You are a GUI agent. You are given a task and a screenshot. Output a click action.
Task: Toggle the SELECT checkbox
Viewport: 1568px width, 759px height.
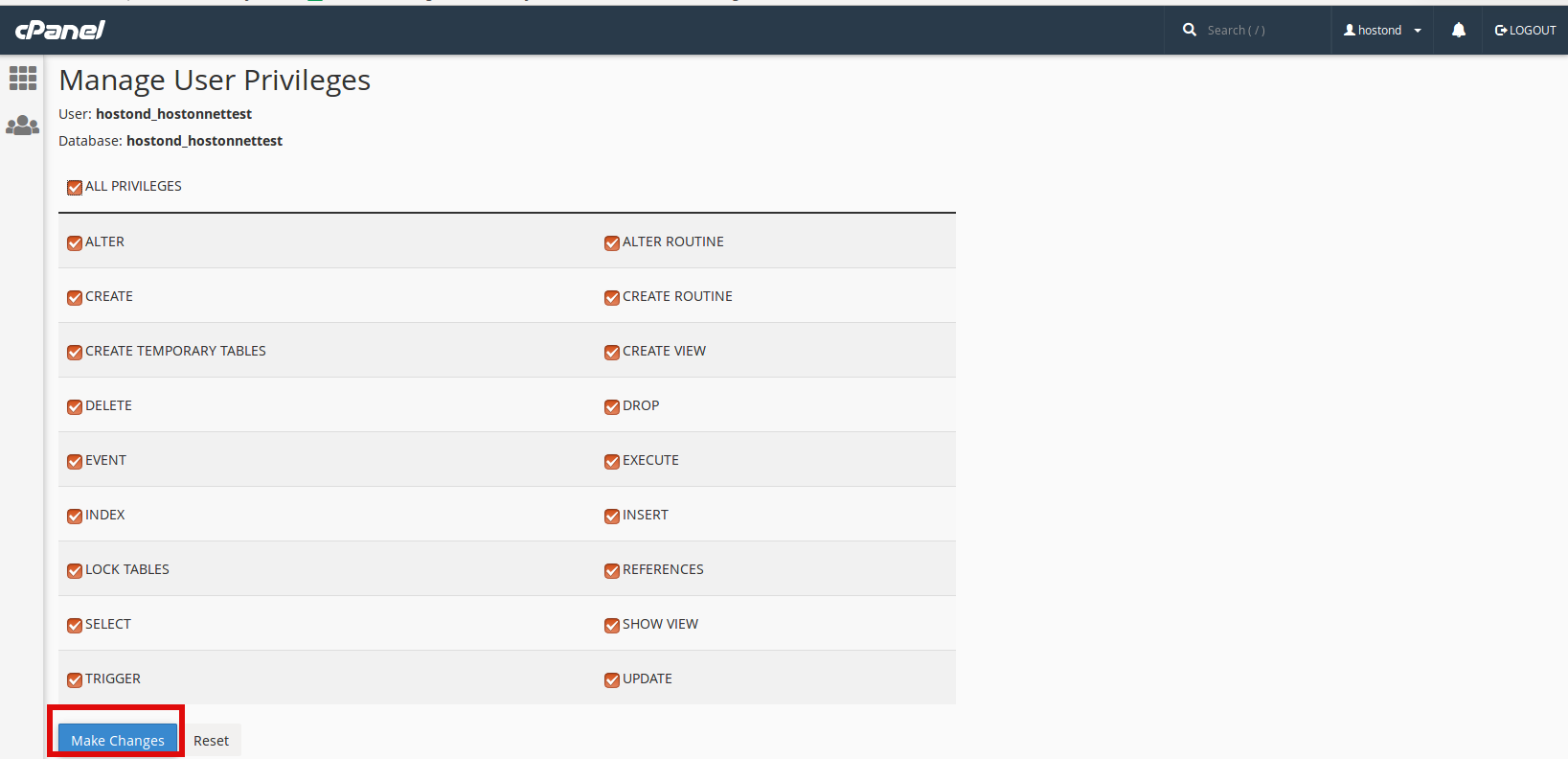coord(75,625)
